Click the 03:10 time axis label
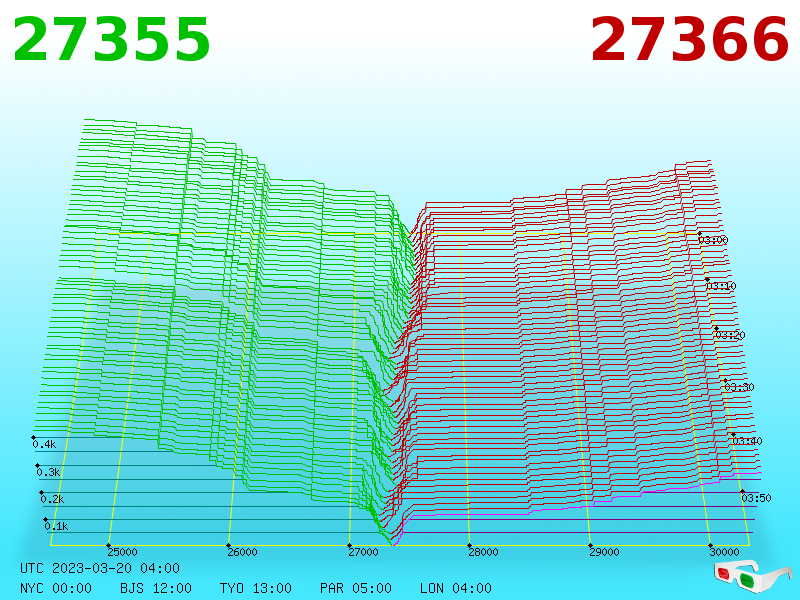This screenshot has height=600, width=800. click(x=721, y=286)
